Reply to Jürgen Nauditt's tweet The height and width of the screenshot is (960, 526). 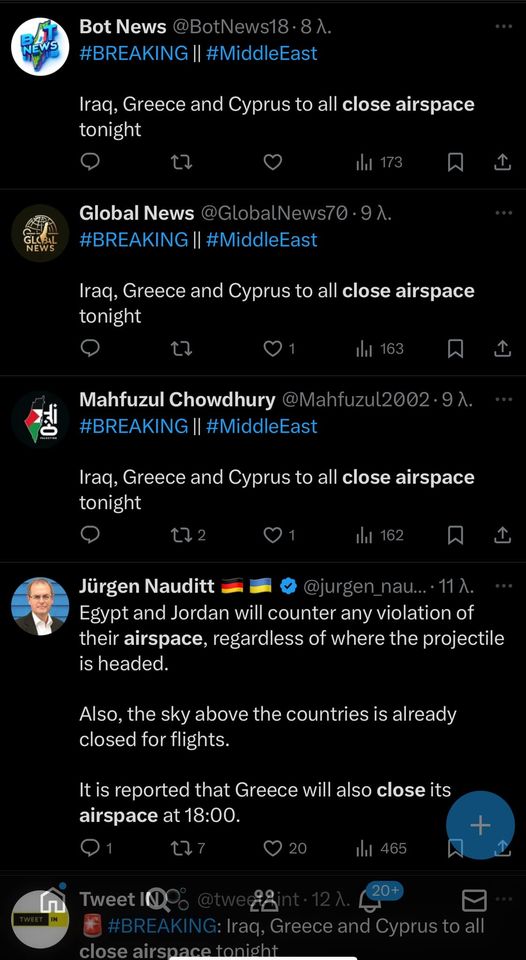(x=96, y=849)
